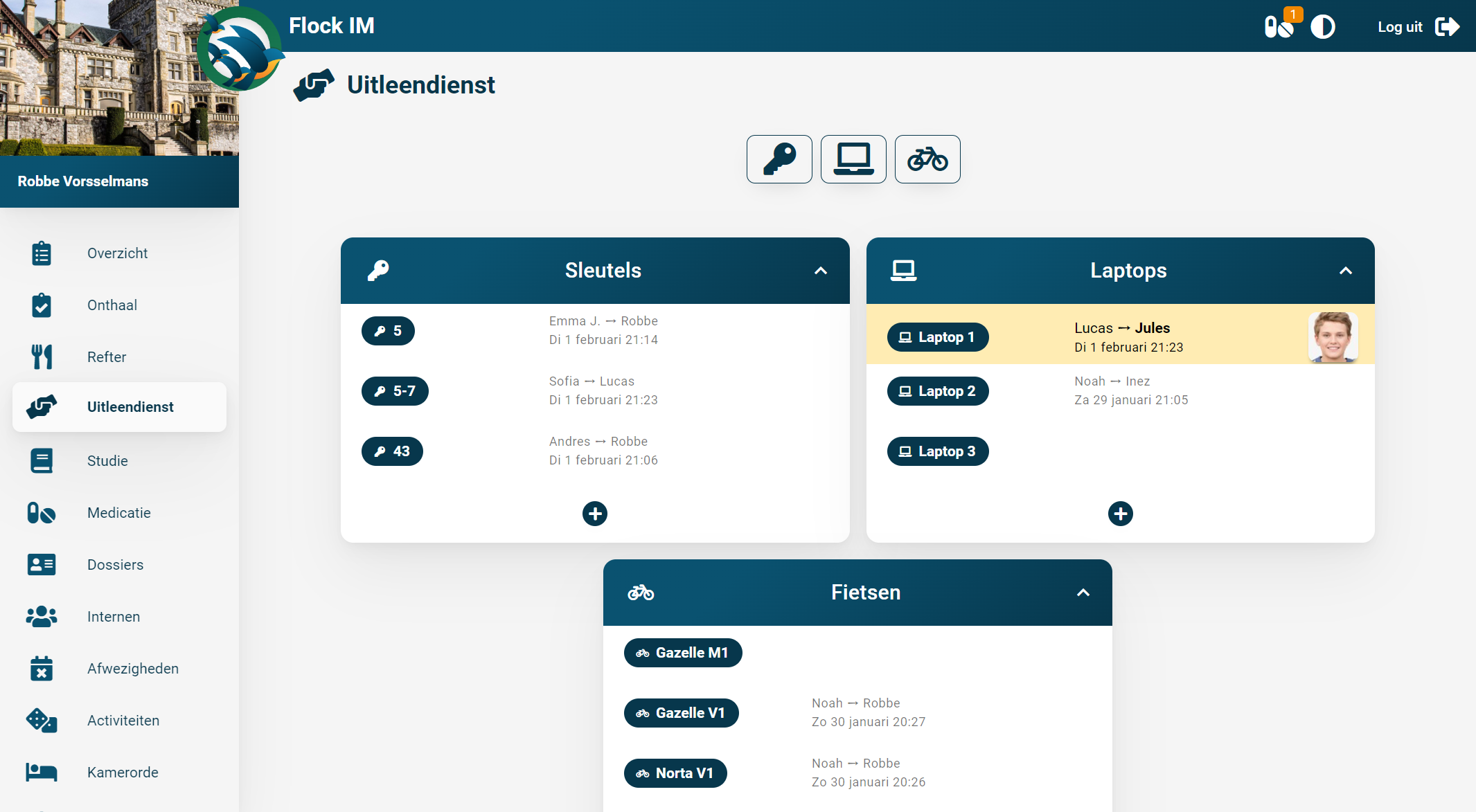Open Afwezigheden calendar icon
This screenshot has height=812, width=1476.
[42, 669]
